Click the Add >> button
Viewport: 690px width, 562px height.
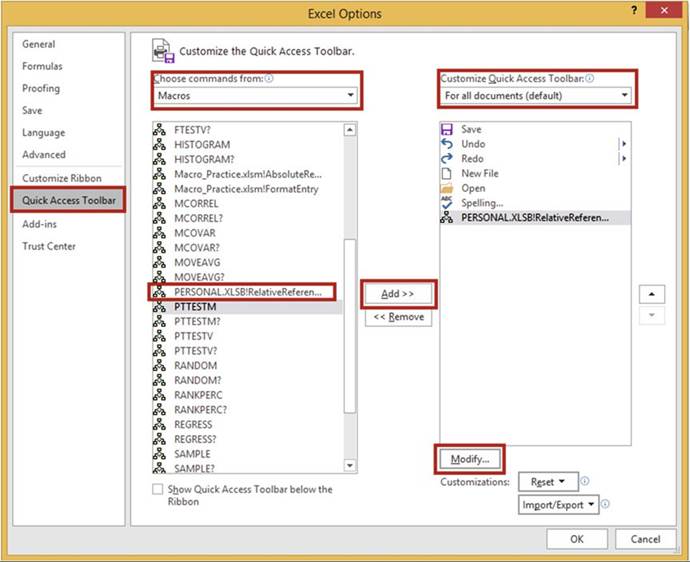point(397,294)
